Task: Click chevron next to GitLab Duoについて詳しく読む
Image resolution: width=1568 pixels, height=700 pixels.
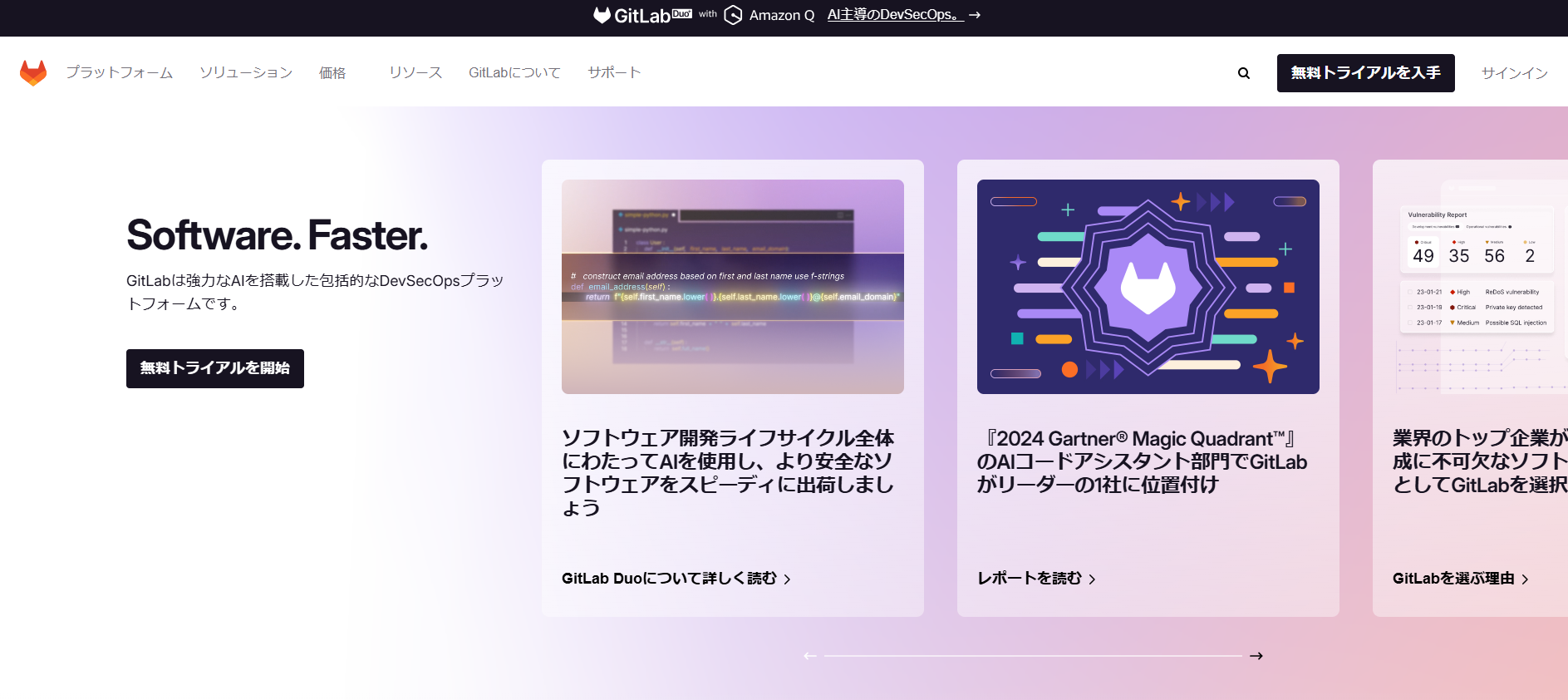Action: pos(787,579)
